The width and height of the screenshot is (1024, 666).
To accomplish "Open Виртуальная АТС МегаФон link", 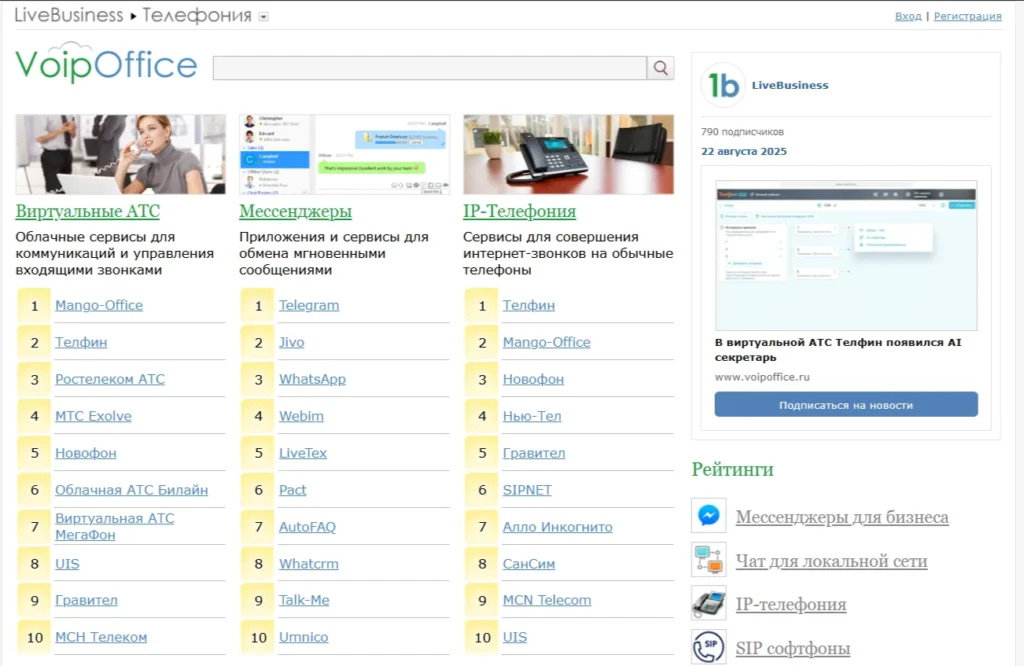I will 114,526.
